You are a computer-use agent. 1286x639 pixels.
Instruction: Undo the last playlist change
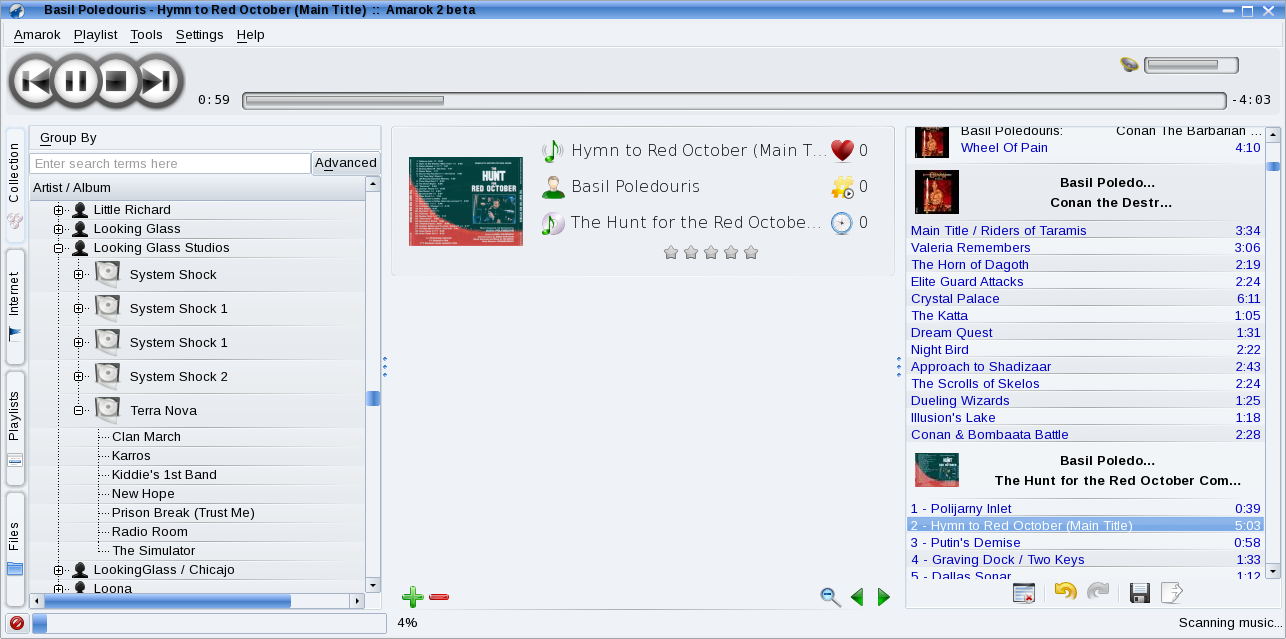[1065, 593]
